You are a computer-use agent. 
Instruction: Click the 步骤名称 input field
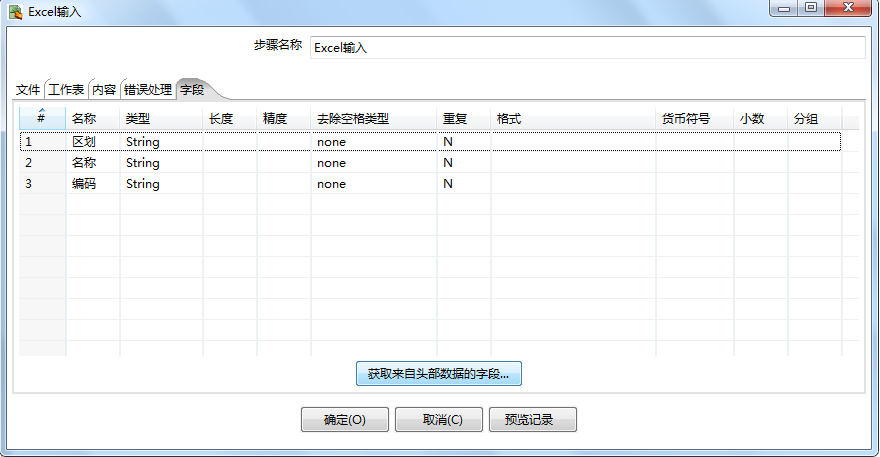click(587, 48)
